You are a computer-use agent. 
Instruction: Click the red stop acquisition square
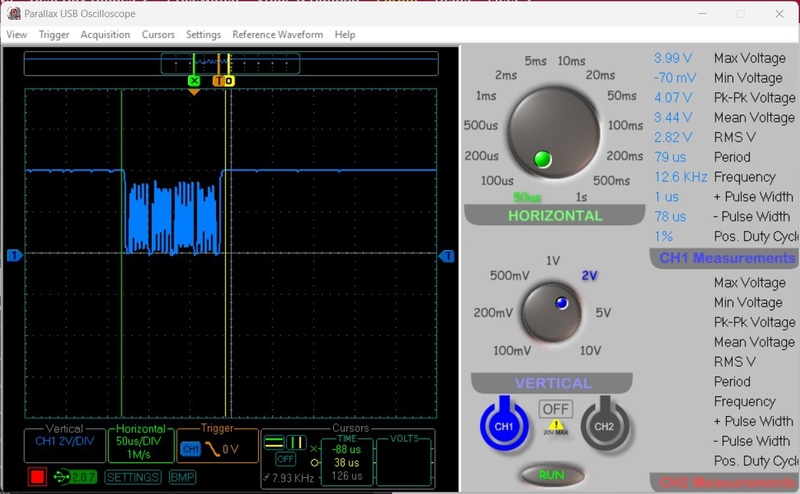[x=37, y=477]
